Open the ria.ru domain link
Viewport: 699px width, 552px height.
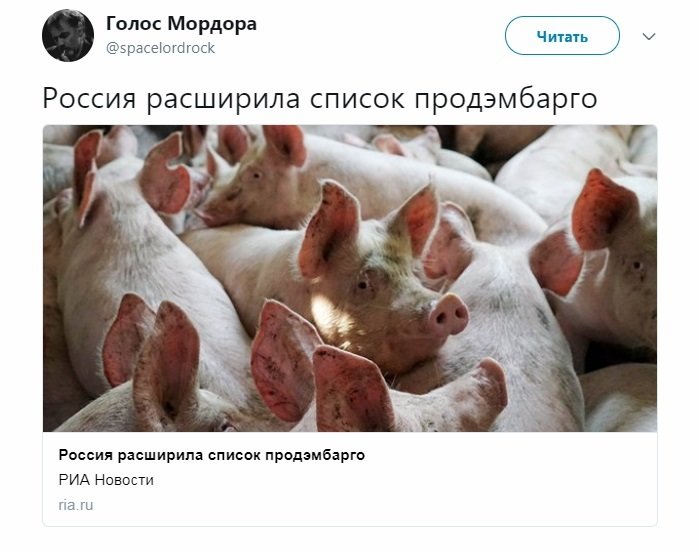[x=76, y=505]
